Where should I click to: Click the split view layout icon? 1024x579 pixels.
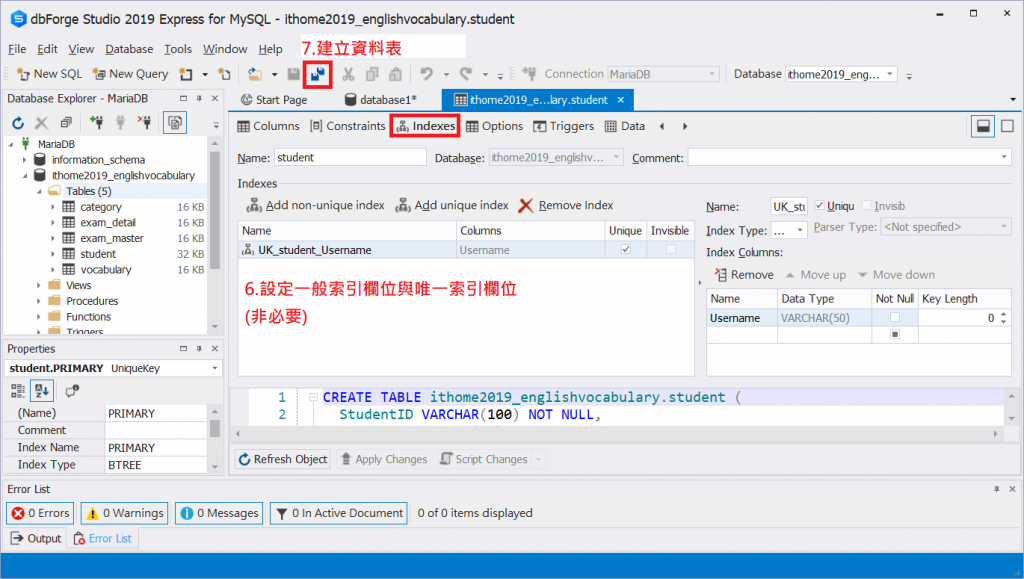pyautogui.click(x=982, y=126)
